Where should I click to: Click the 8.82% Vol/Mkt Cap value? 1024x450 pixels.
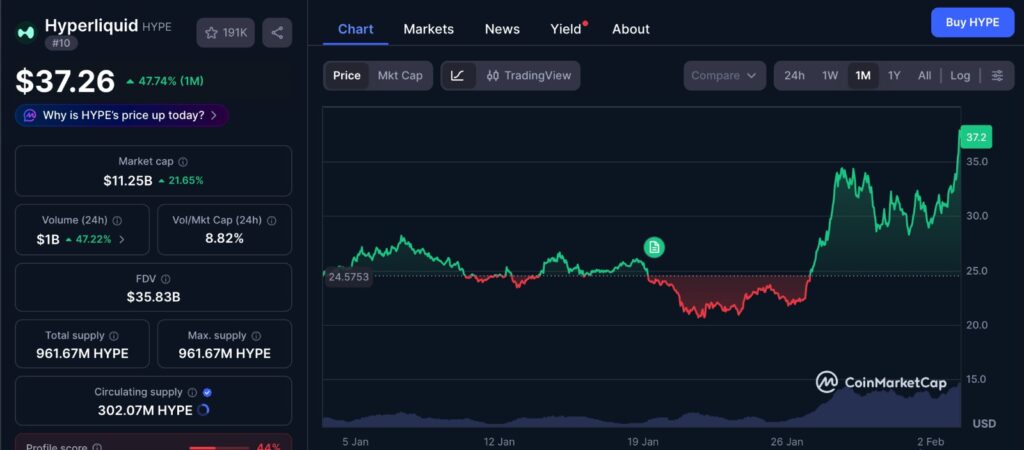coord(224,238)
